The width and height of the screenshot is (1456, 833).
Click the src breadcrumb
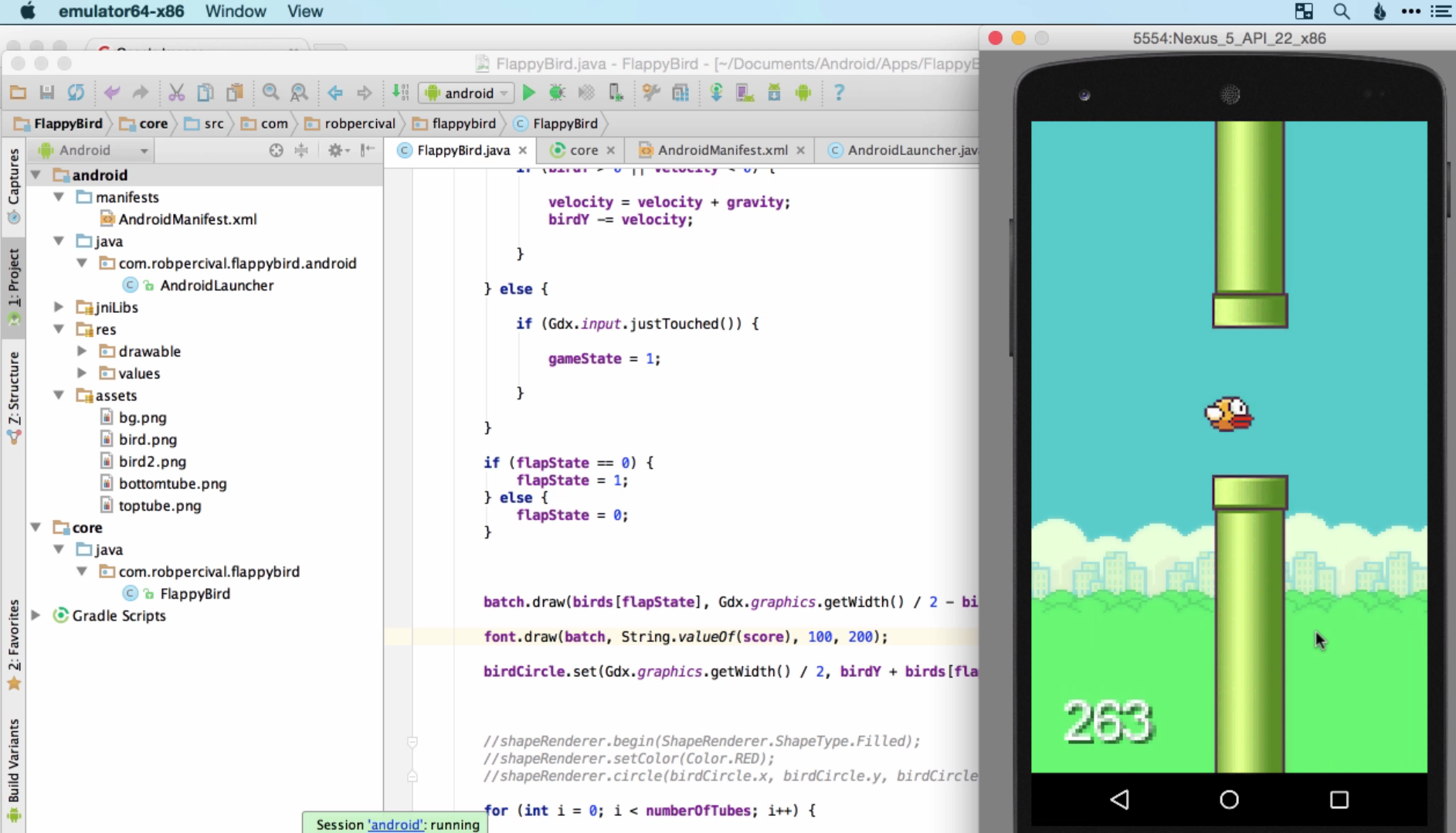(205, 124)
